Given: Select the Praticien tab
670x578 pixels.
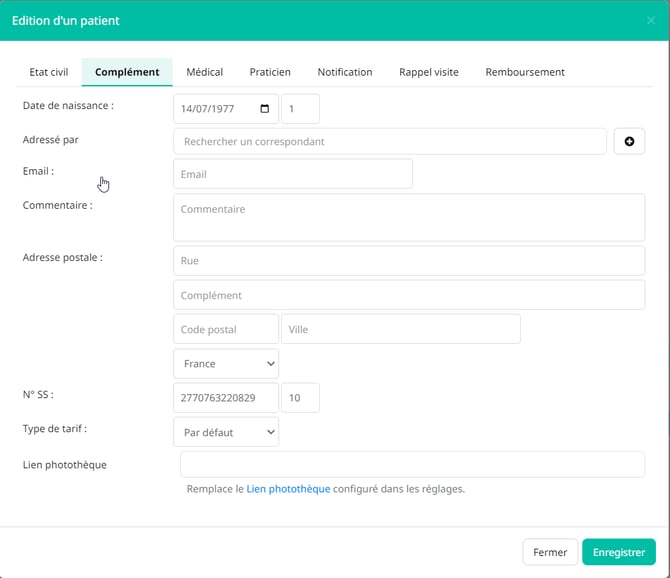Looking at the screenshot, I should pos(270,72).
